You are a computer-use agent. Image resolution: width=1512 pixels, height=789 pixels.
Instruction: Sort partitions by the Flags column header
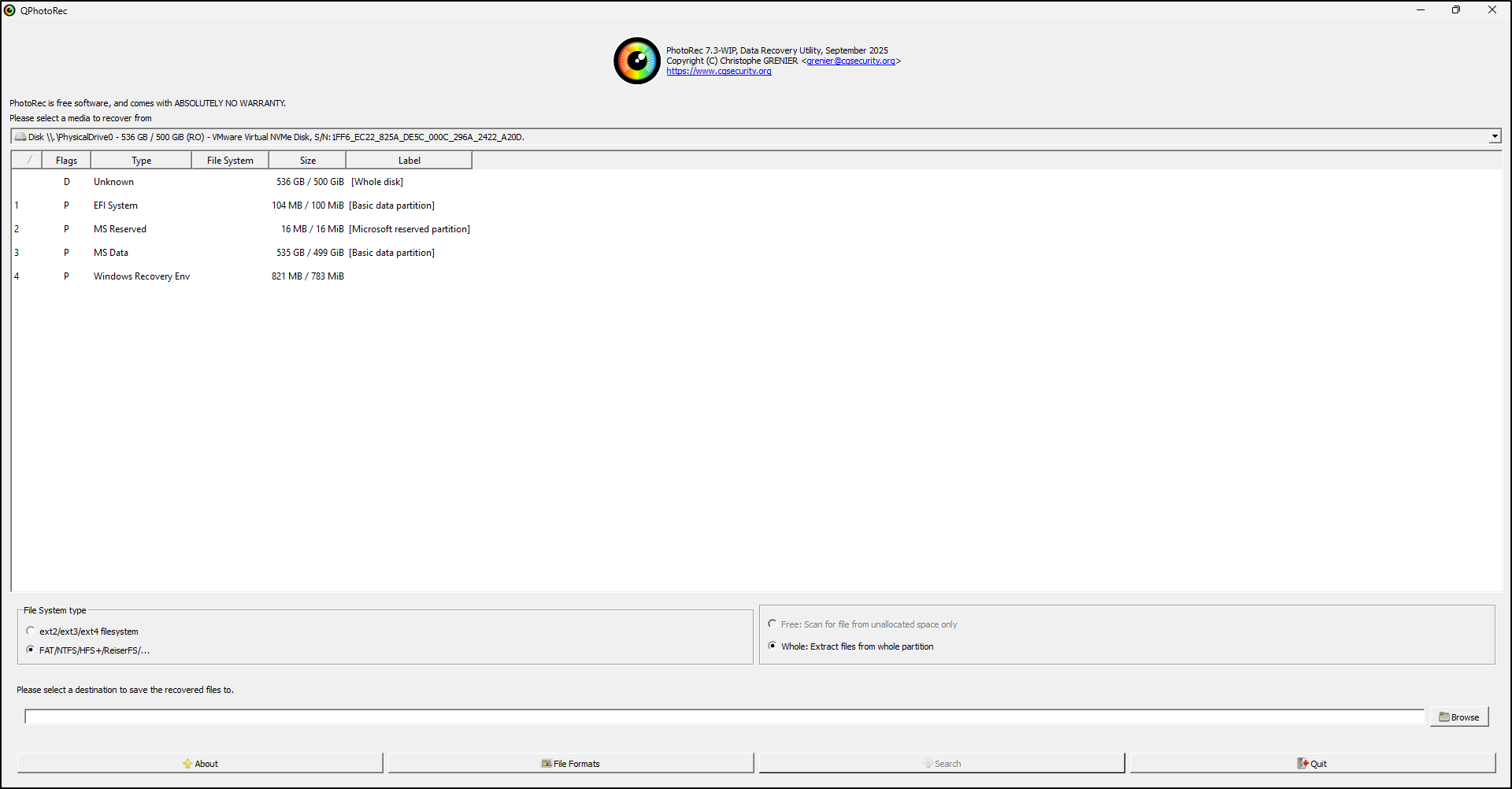tap(66, 161)
